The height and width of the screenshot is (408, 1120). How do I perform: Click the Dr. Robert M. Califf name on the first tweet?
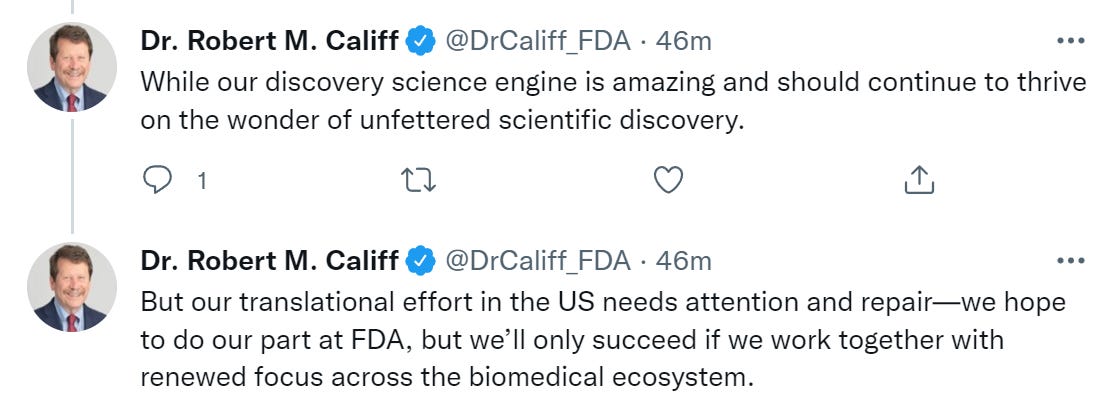[269, 41]
